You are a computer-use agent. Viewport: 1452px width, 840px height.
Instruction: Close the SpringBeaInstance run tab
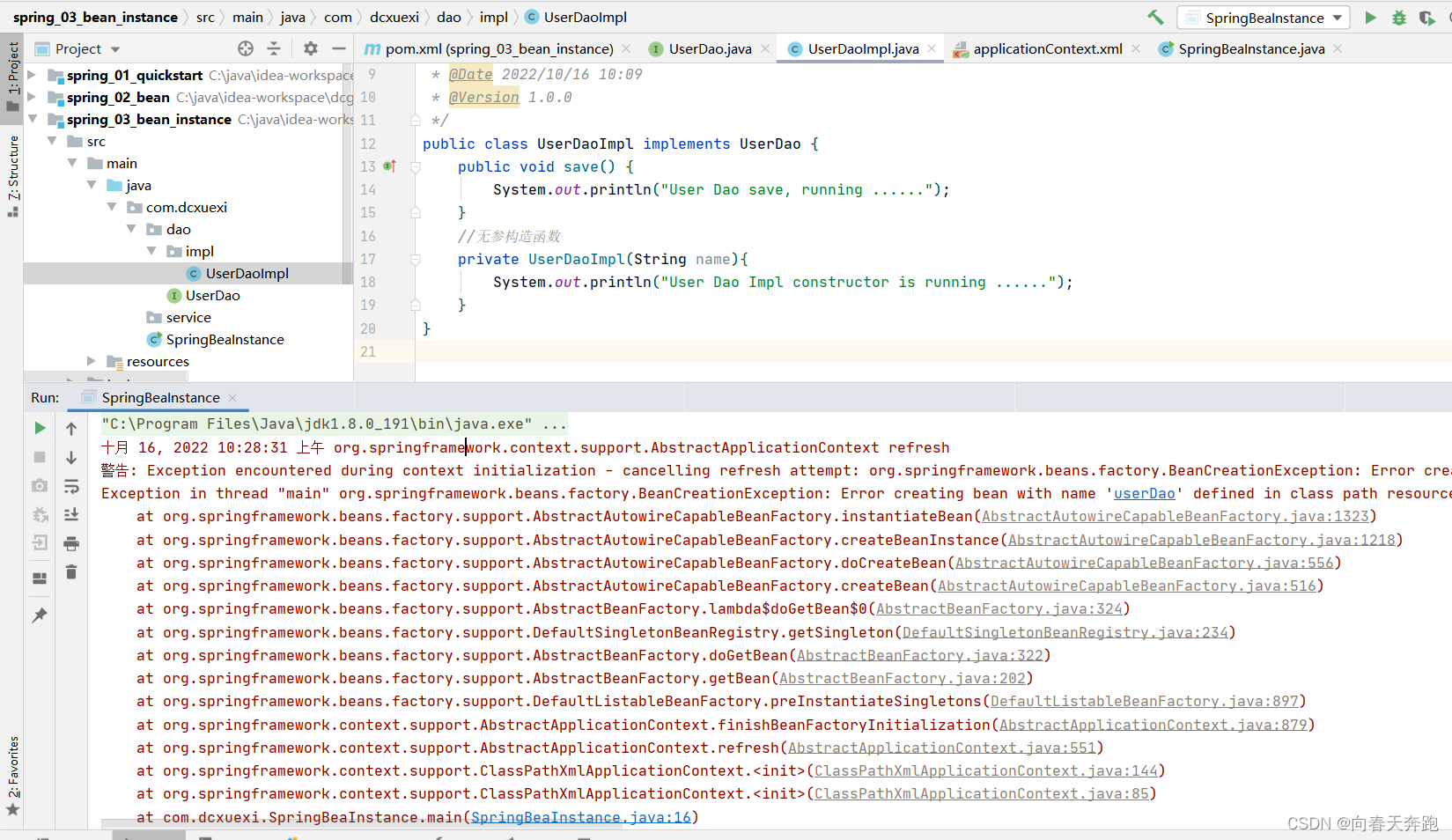(232, 398)
